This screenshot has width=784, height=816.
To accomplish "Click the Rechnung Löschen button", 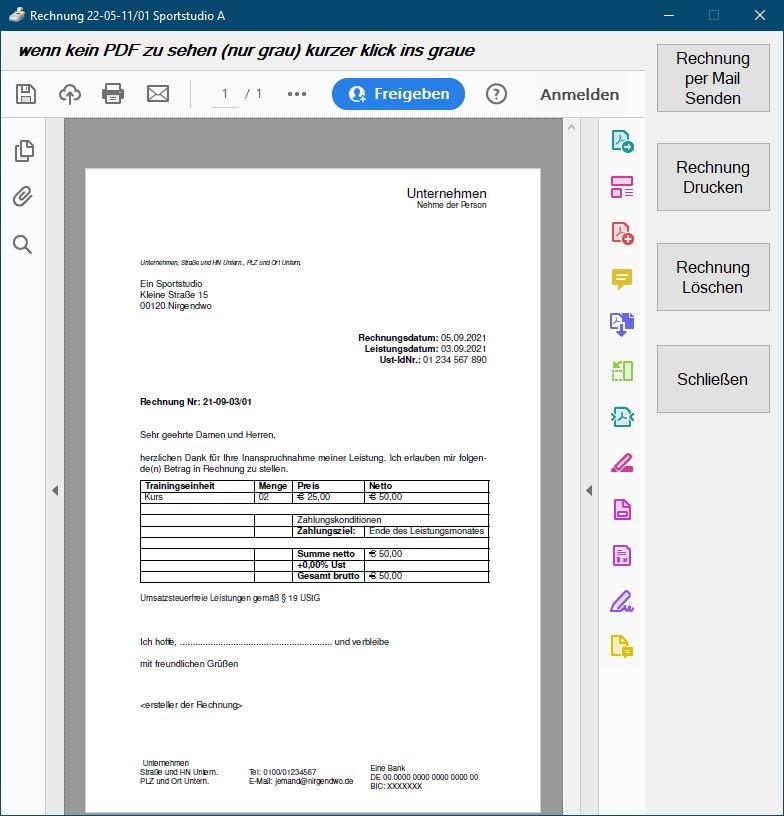I will coord(713,277).
